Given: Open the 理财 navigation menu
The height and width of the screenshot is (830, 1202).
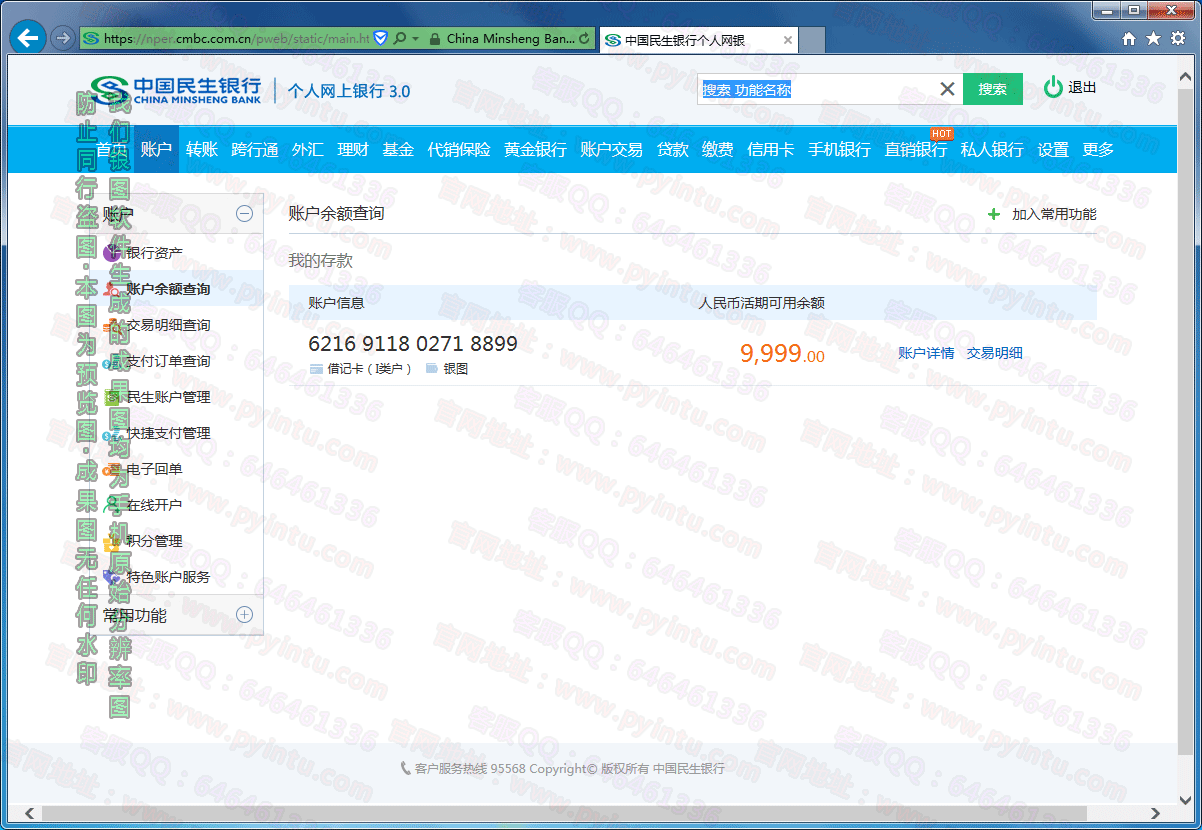Looking at the screenshot, I should [353, 149].
